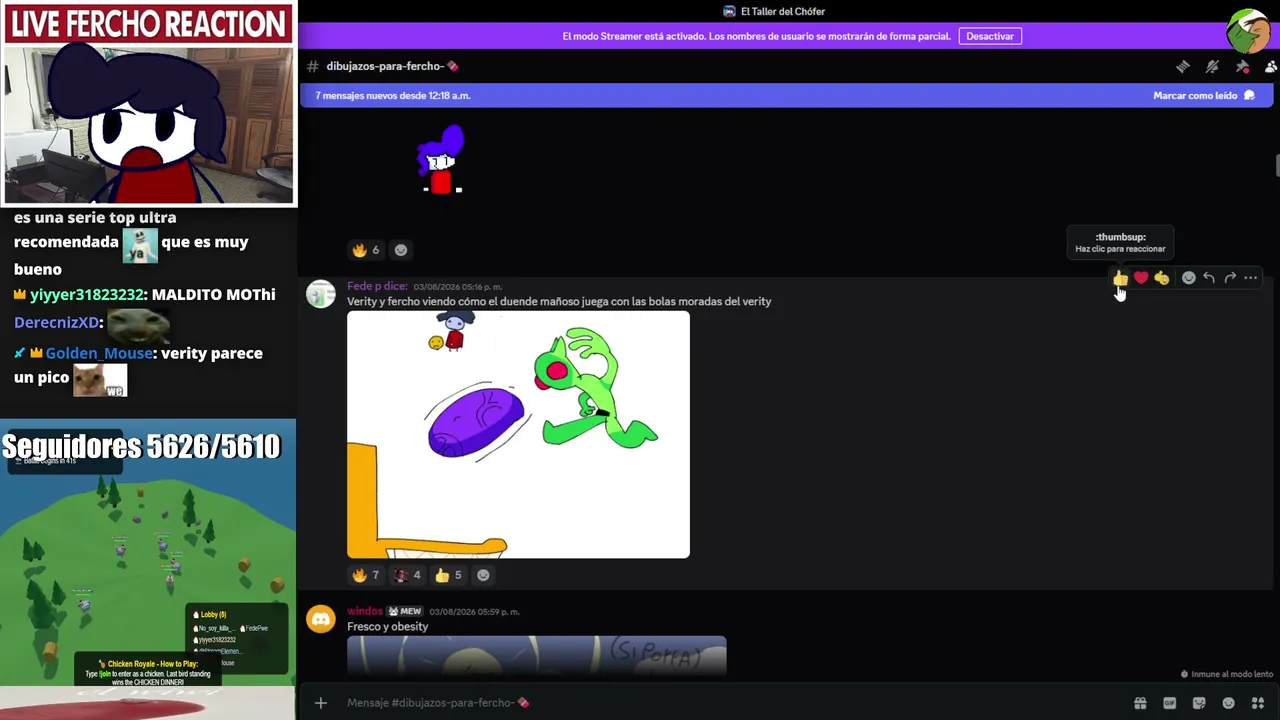Open more options for Fede's message
This screenshot has width=1280, height=720.
(x=1251, y=278)
